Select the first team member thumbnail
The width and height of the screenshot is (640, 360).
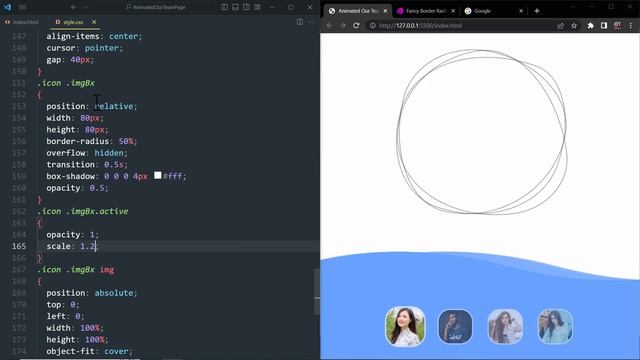click(x=405, y=327)
